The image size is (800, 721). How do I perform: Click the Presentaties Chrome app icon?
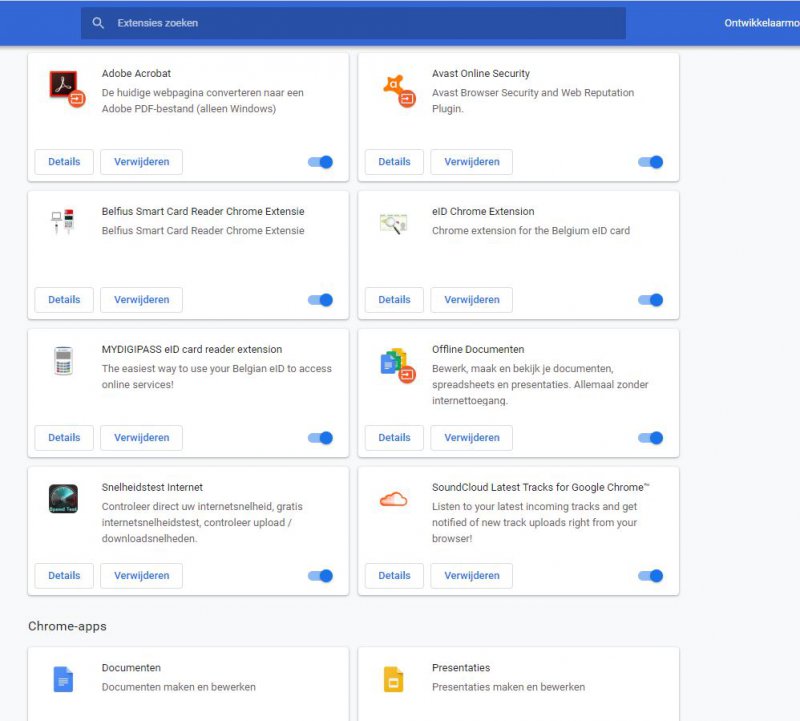[394, 680]
